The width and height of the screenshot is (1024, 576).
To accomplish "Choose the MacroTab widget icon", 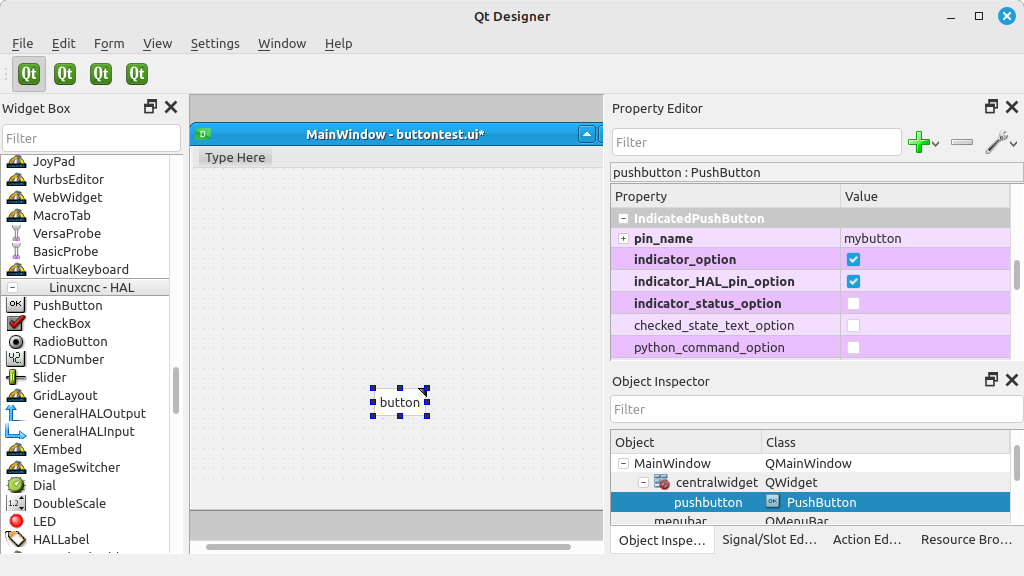I will coord(16,216).
